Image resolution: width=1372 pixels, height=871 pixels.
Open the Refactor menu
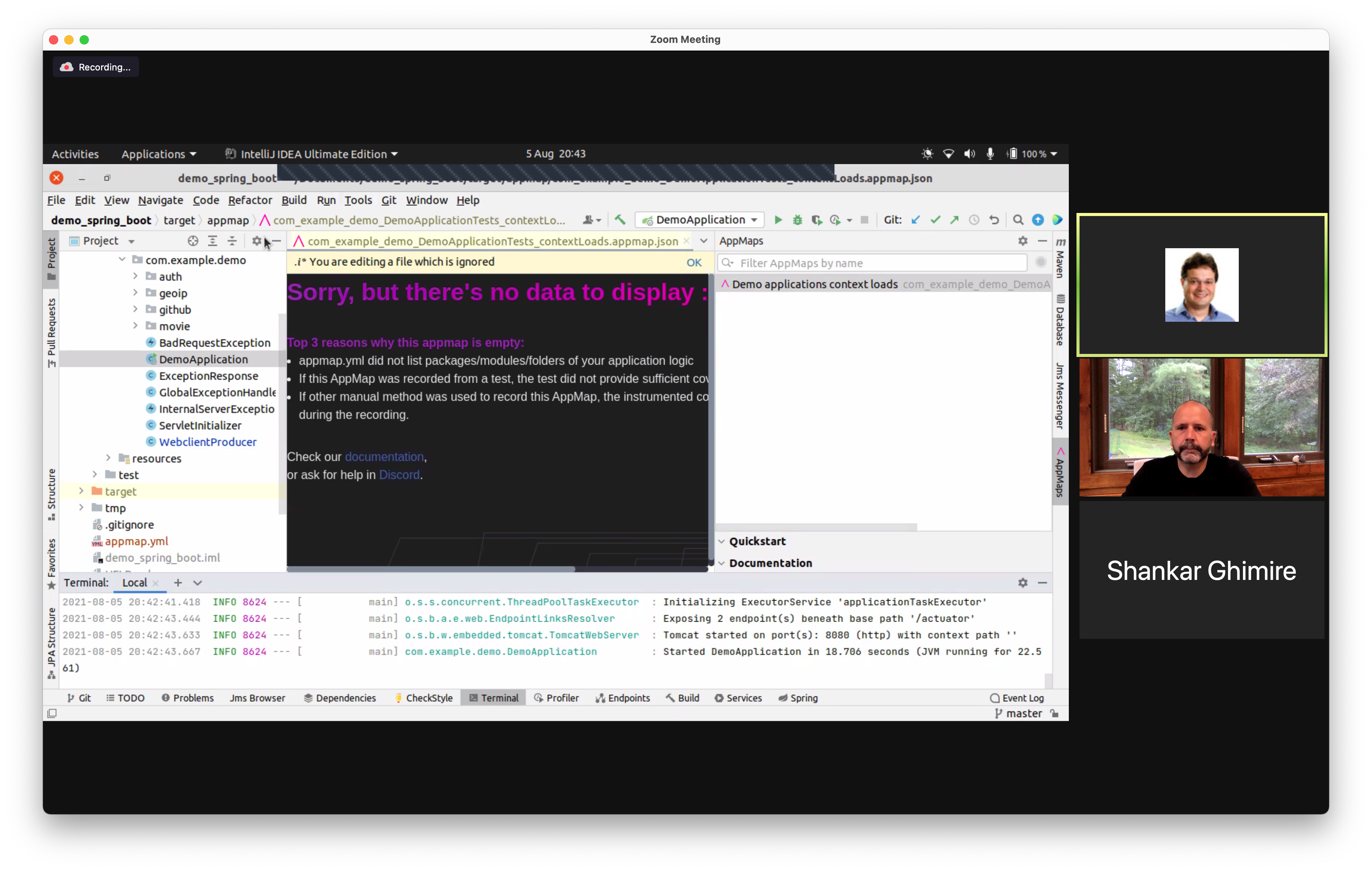250,200
